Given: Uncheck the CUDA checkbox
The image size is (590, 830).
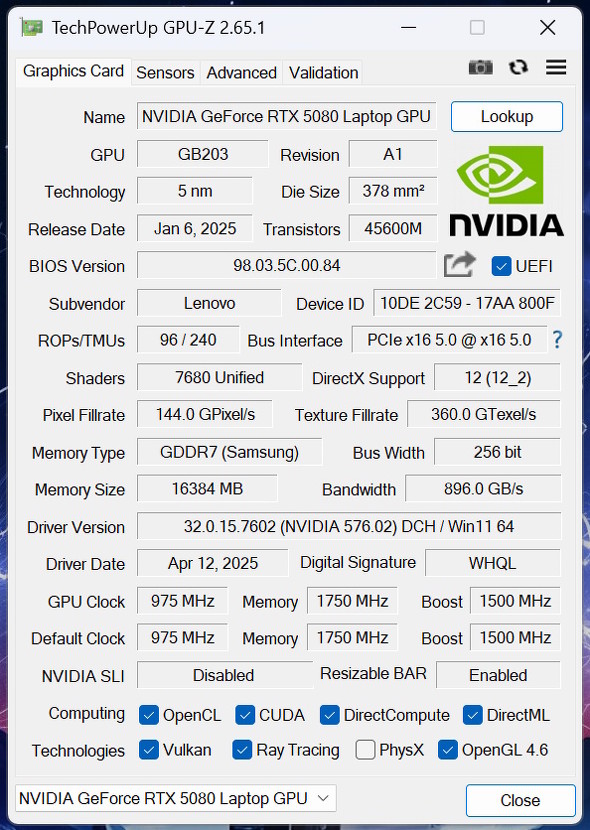Looking at the screenshot, I should [243, 713].
